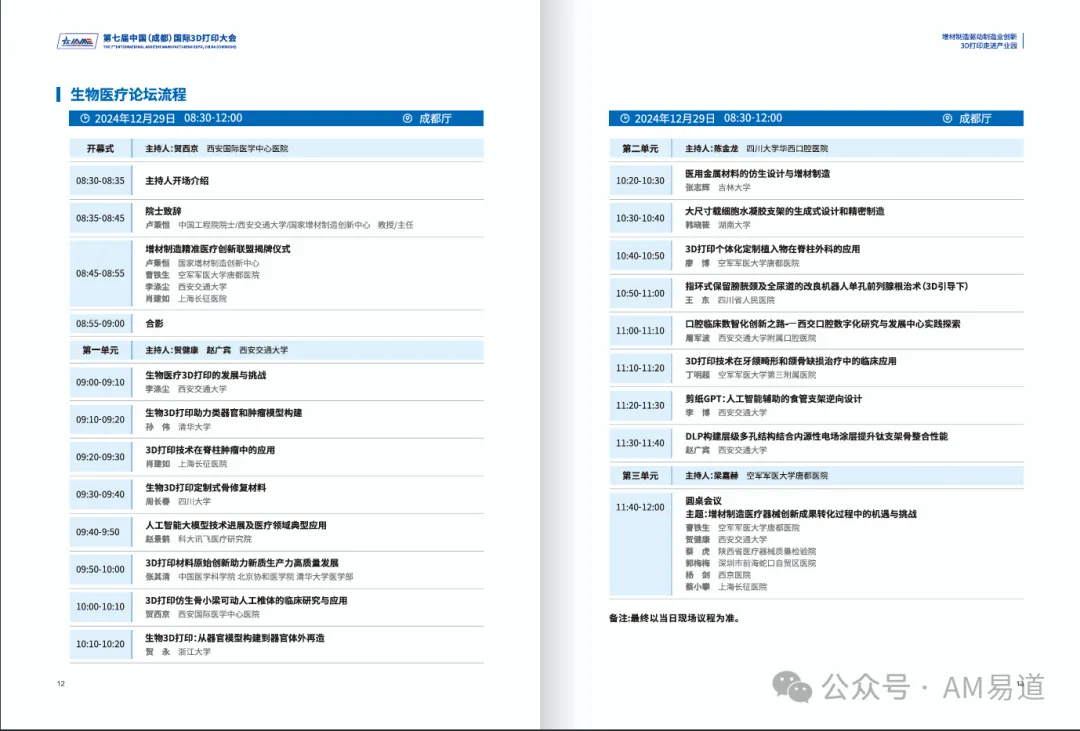The height and width of the screenshot is (731, 1080).
Task: Select the 09:40-9:50 time cell
Action: click(101, 532)
